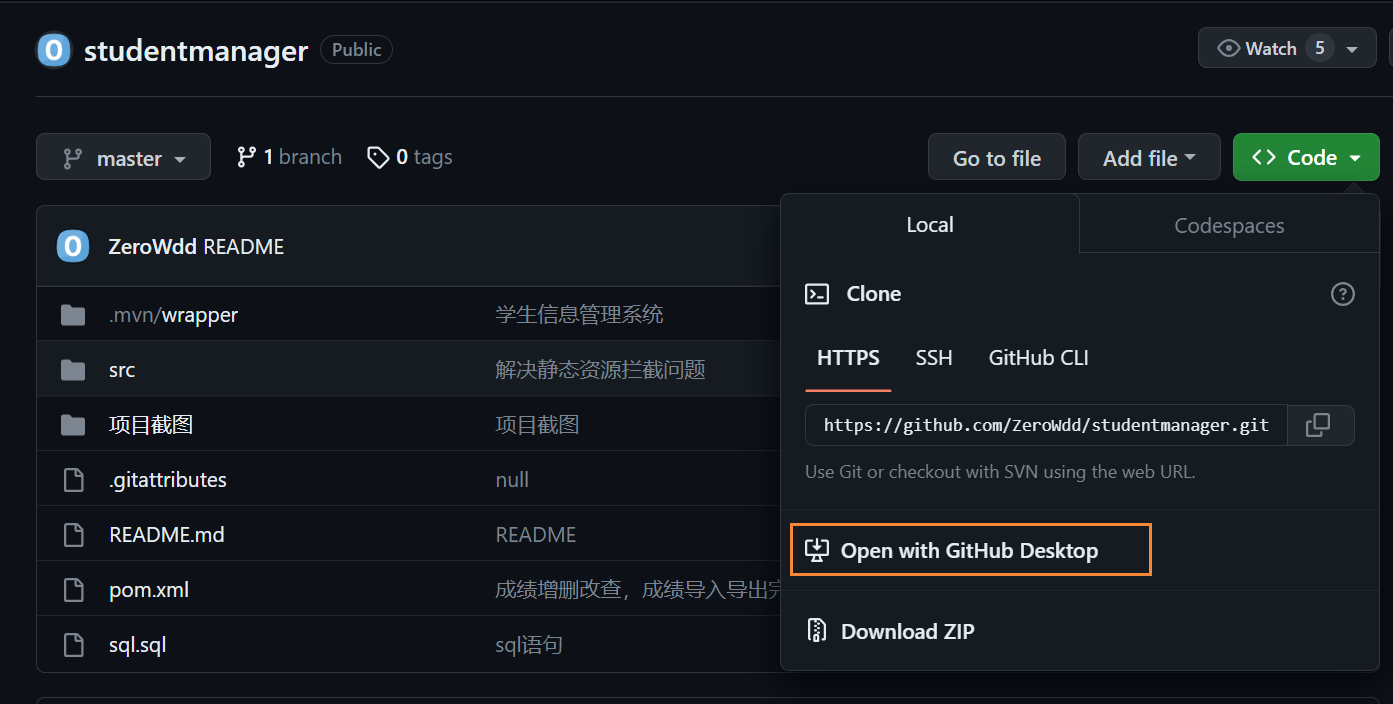Click the file icon beside README.md

74,535
